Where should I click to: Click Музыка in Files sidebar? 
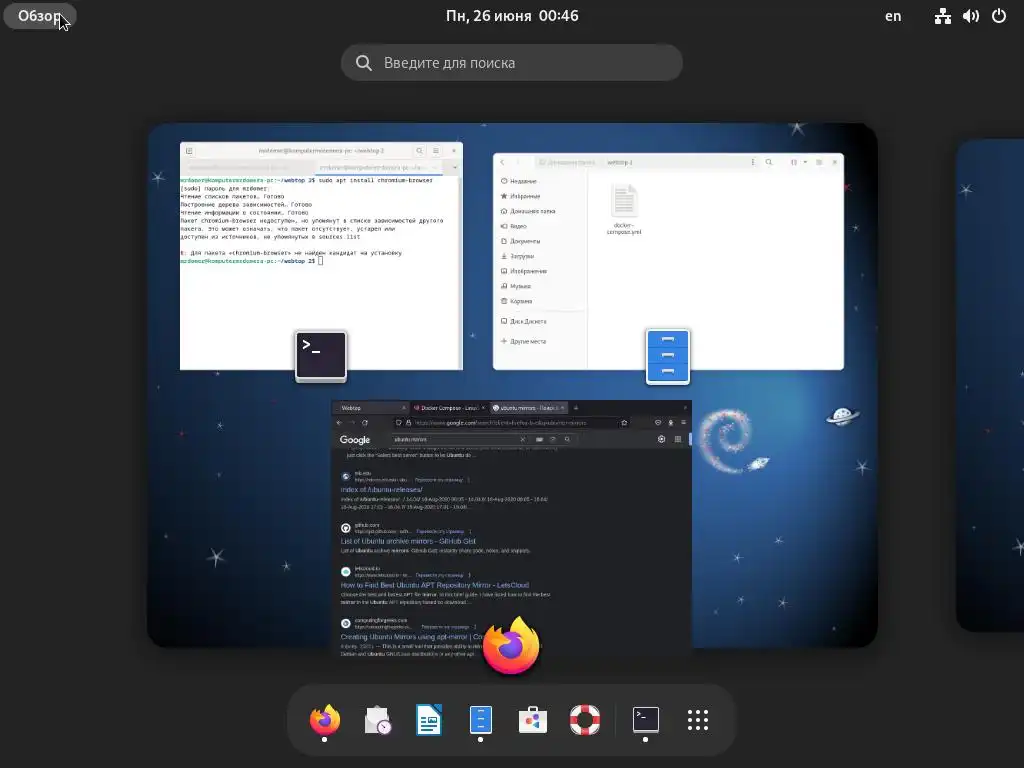pyautogui.click(x=520, y=286)
